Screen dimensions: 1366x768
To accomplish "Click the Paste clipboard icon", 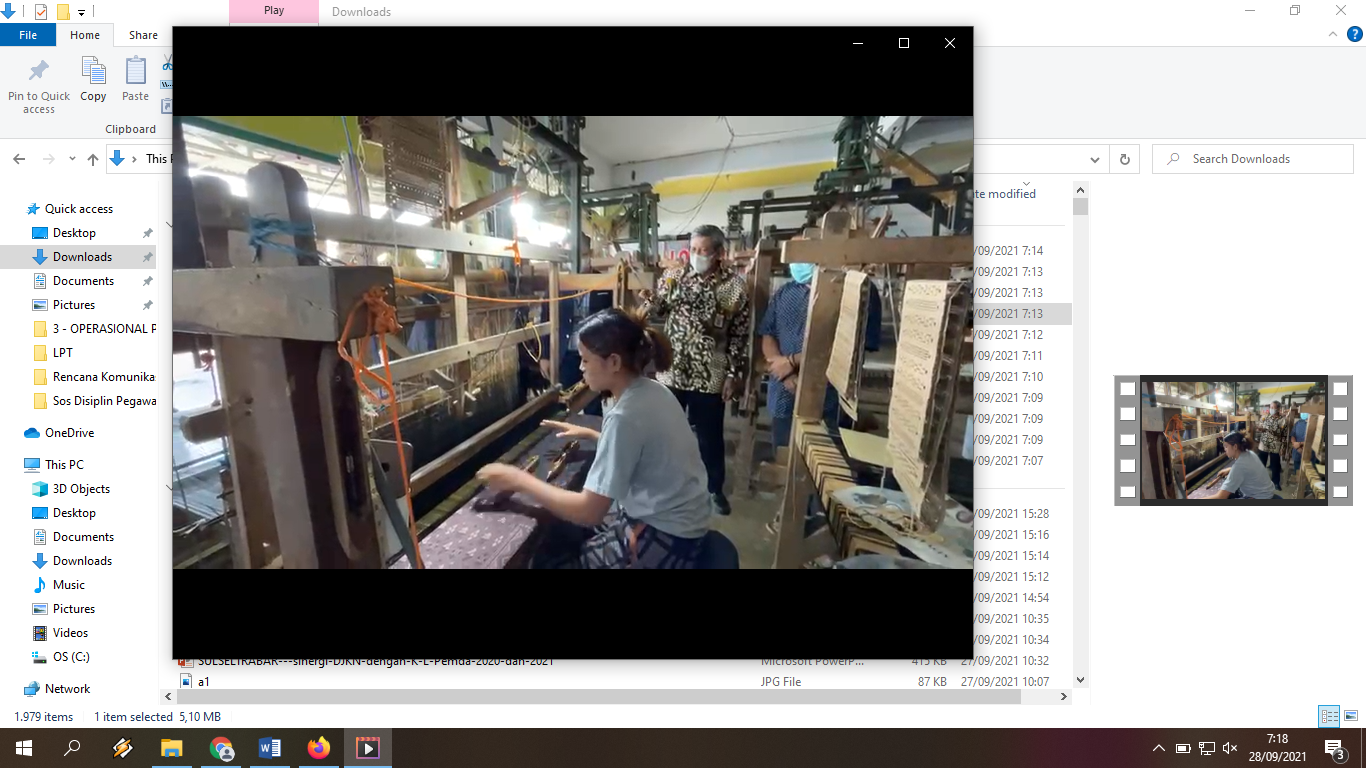I will [135, 72].
